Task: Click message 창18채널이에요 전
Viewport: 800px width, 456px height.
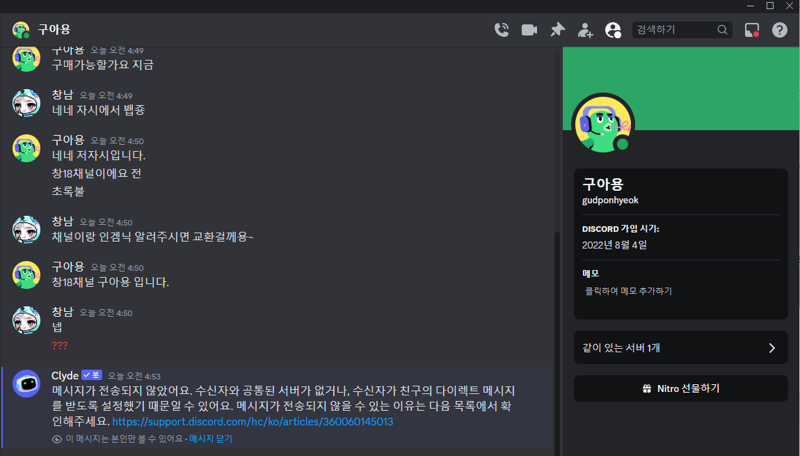Action: (96, 173)
